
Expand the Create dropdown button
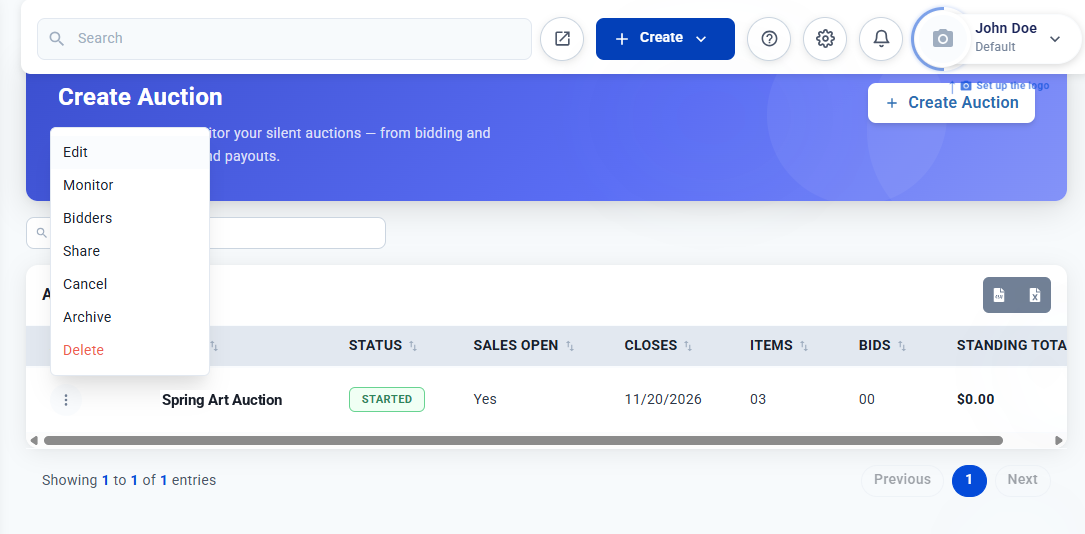[665, 39]
